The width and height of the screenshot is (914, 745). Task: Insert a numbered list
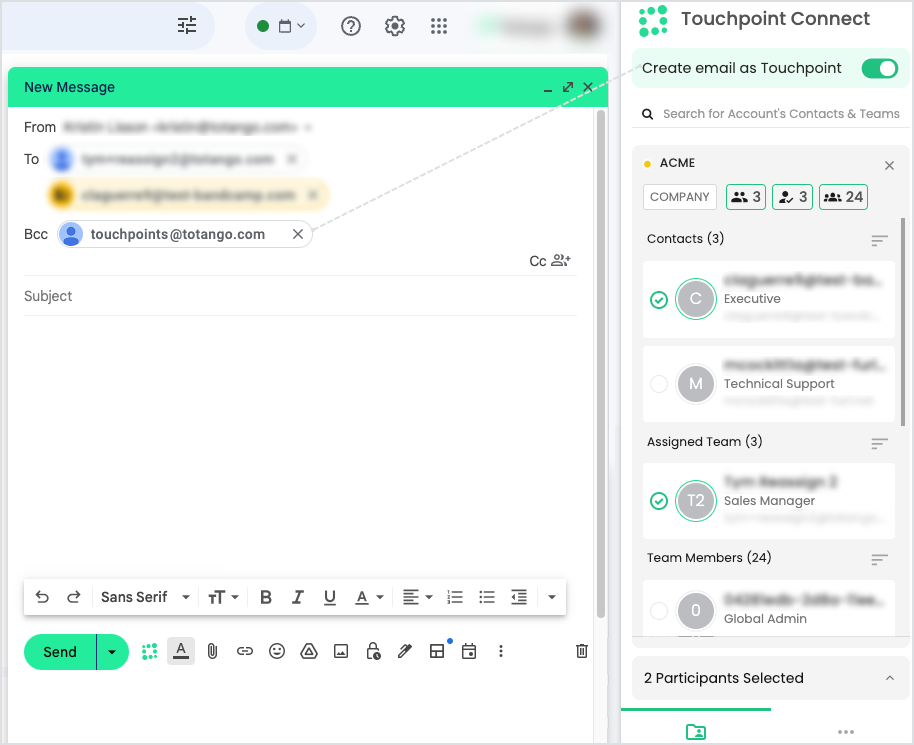click(455, 597)
